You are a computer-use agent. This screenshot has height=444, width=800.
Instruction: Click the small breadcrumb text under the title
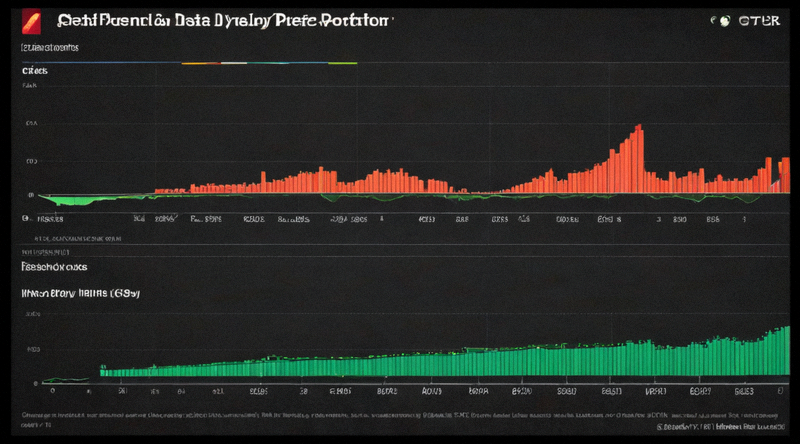50,48
